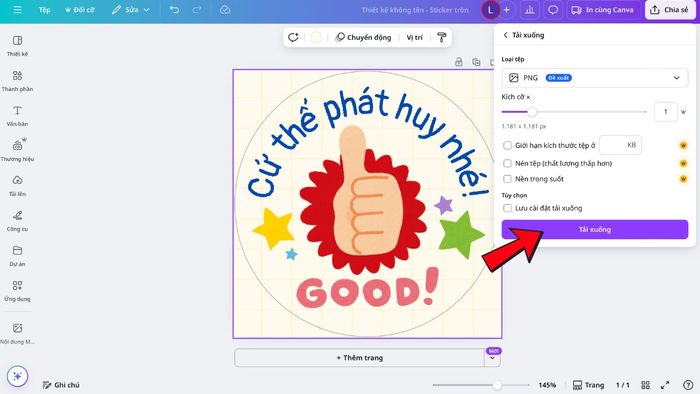
Task: Open Vị trí position panel
Action: coord(414,37)
